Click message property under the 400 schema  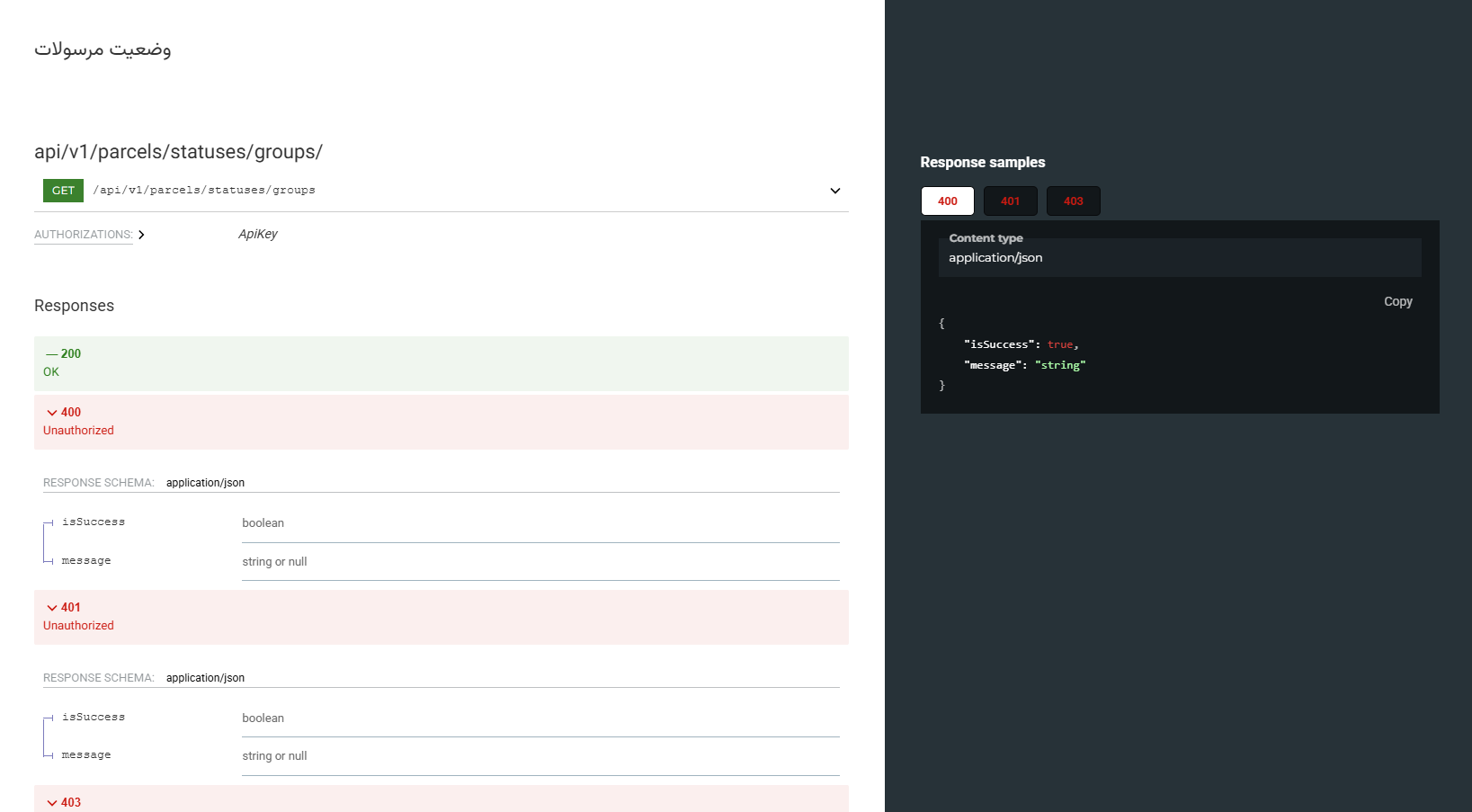tap(86, 561)
